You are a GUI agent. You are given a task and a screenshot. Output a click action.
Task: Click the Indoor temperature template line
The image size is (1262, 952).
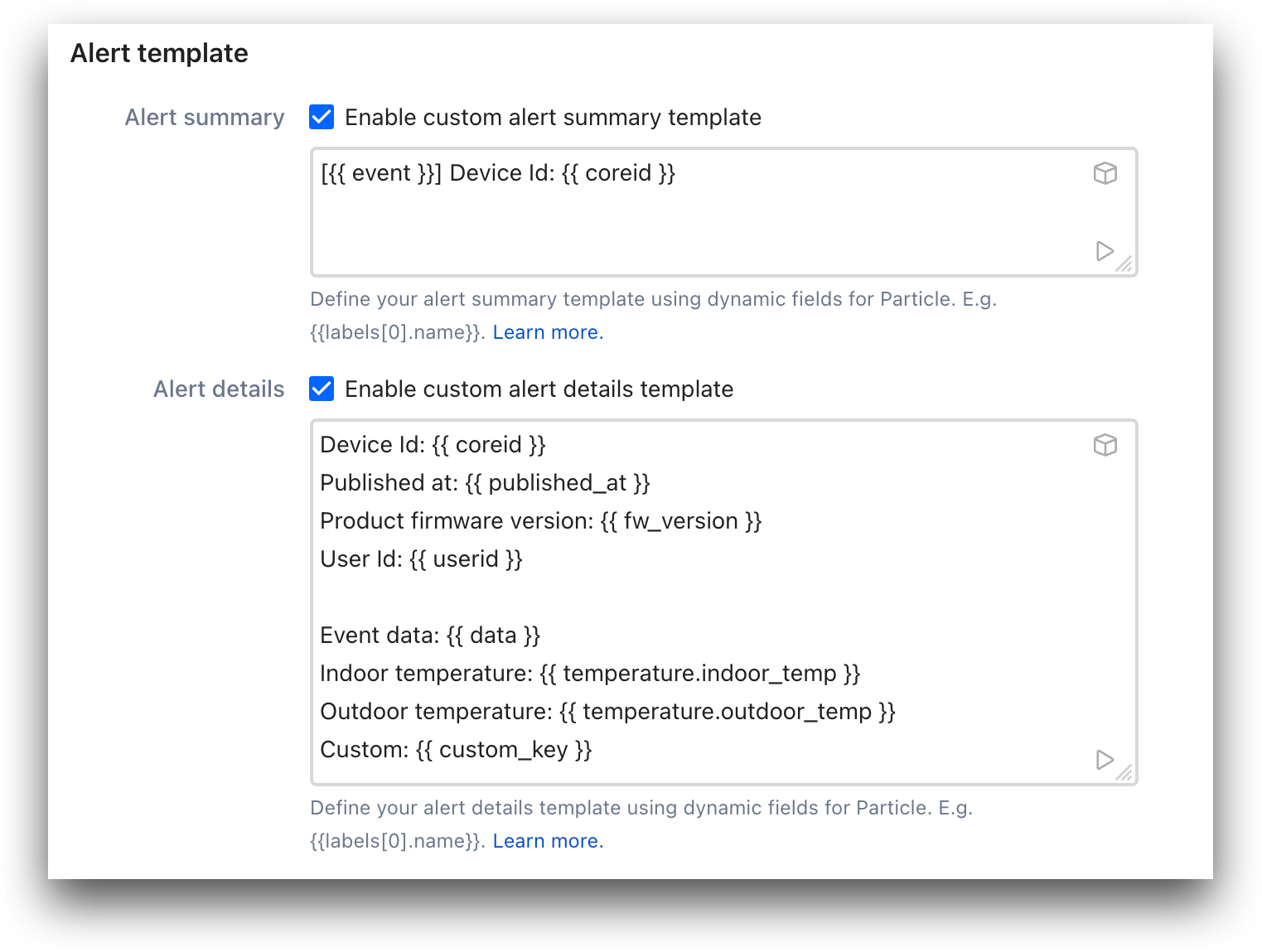[x=590, y=673]
